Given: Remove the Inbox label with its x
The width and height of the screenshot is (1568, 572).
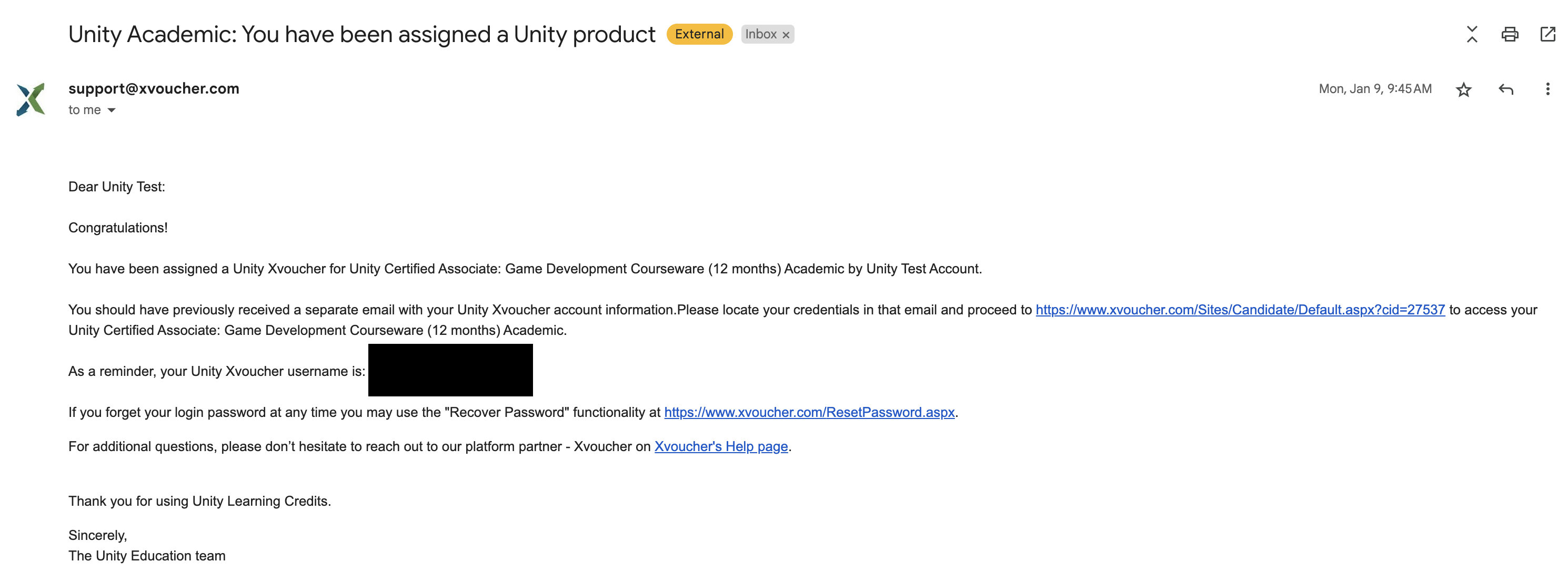Looking at the screenshot, I should tap(786, 35).
